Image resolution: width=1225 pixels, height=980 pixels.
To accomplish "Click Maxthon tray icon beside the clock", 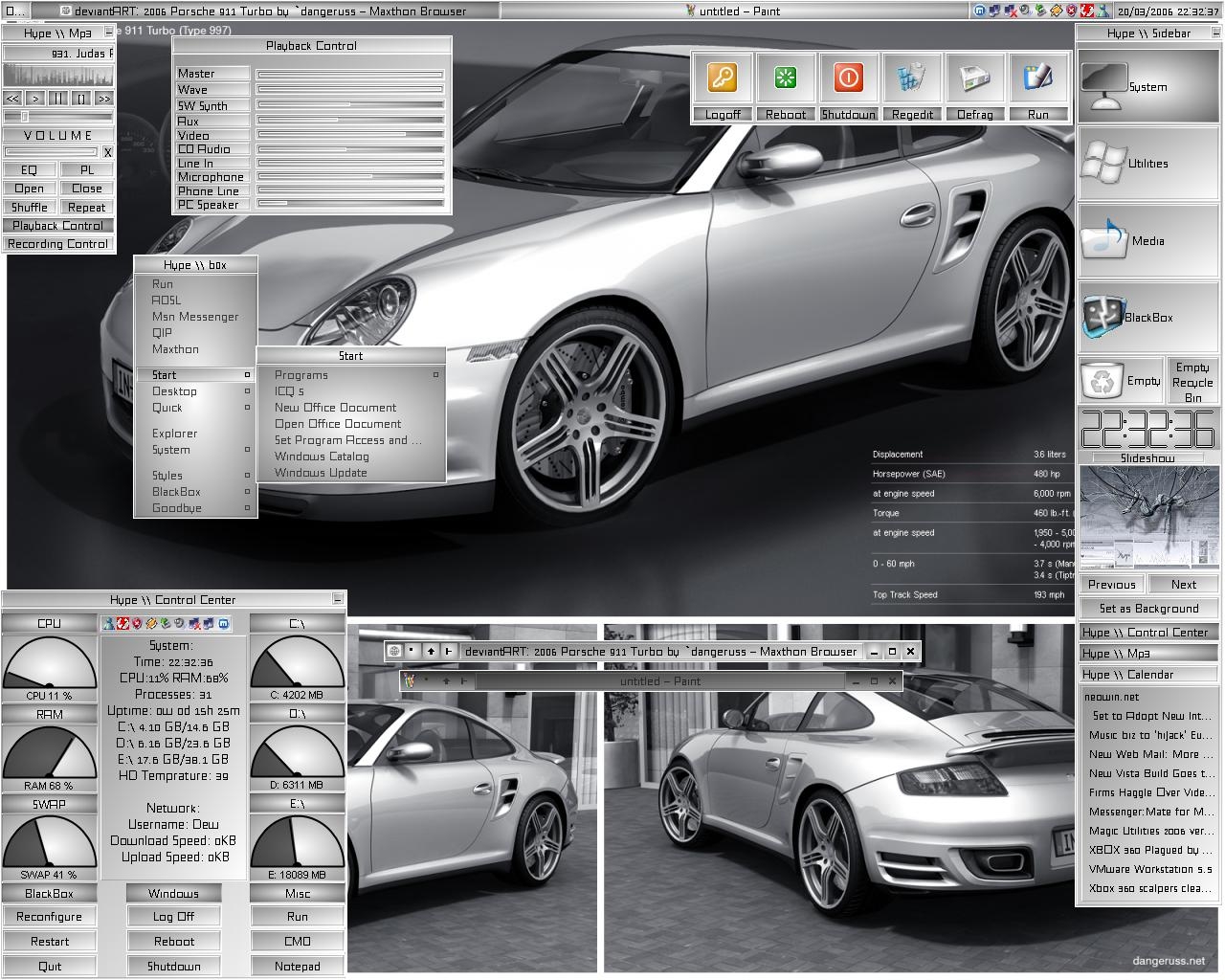I will pos(980,11).
